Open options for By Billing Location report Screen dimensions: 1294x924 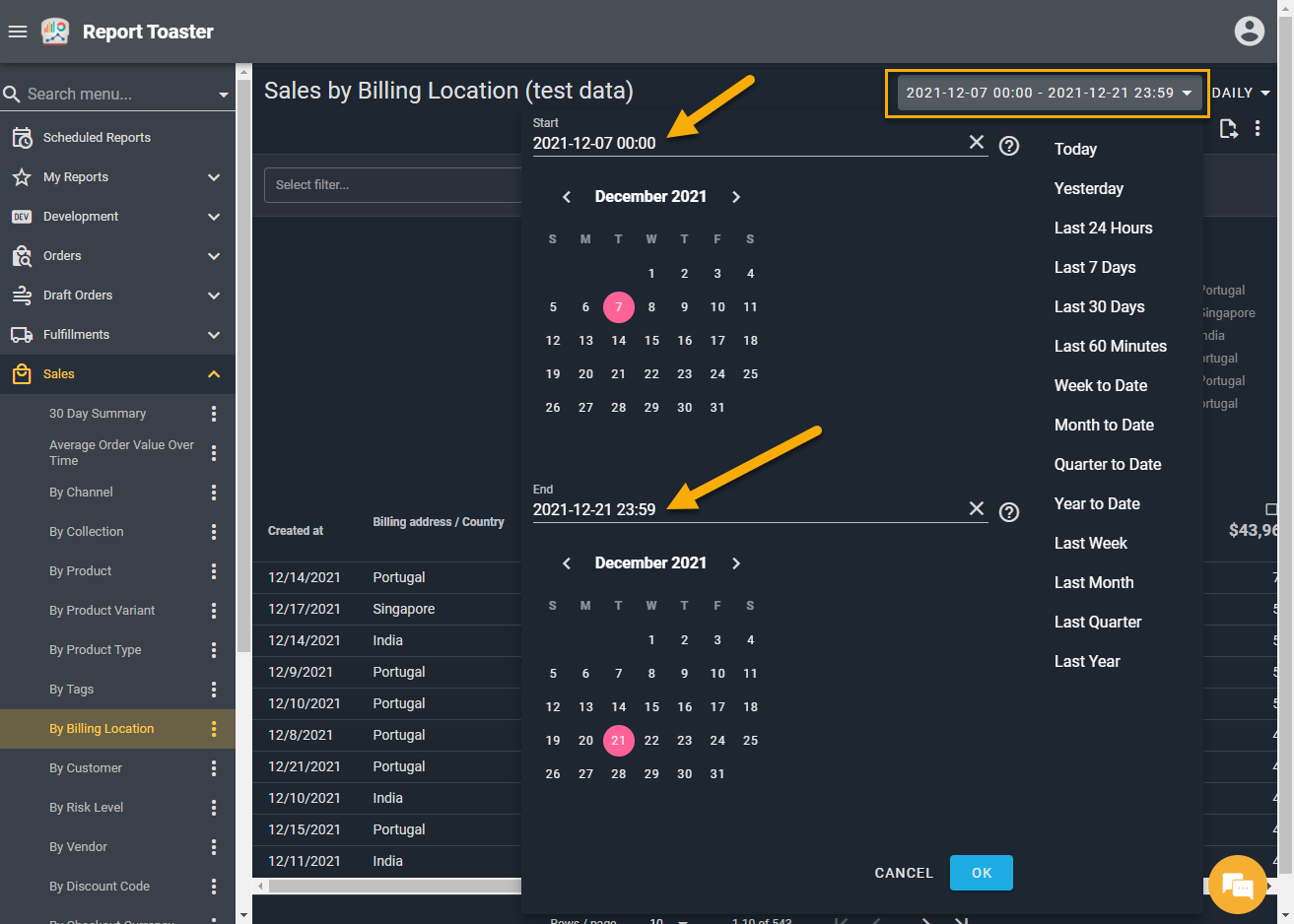[214, 729]
